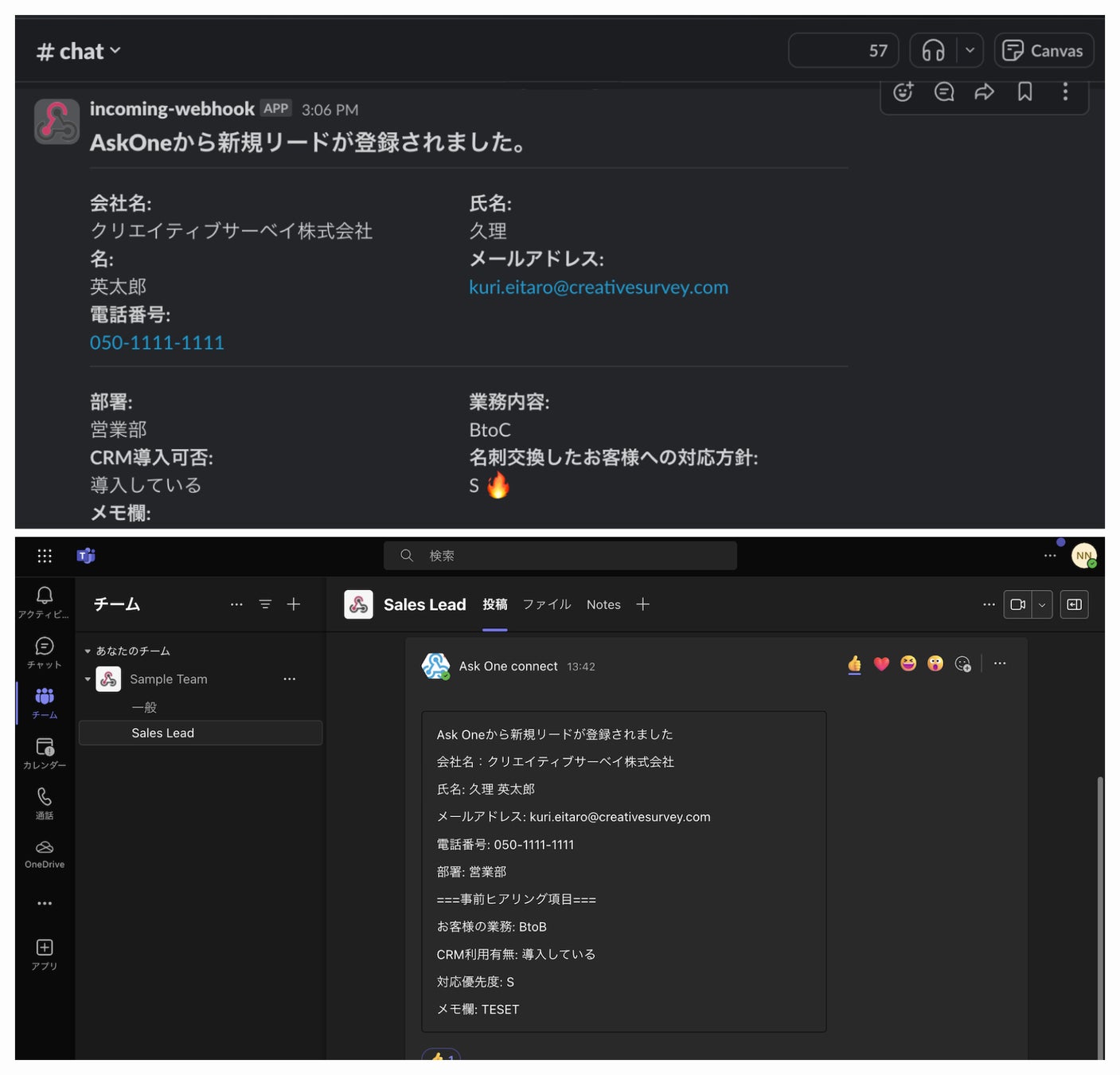
Task: Open OneDrive from the Teams sidebar
Action: click(45, 854)
